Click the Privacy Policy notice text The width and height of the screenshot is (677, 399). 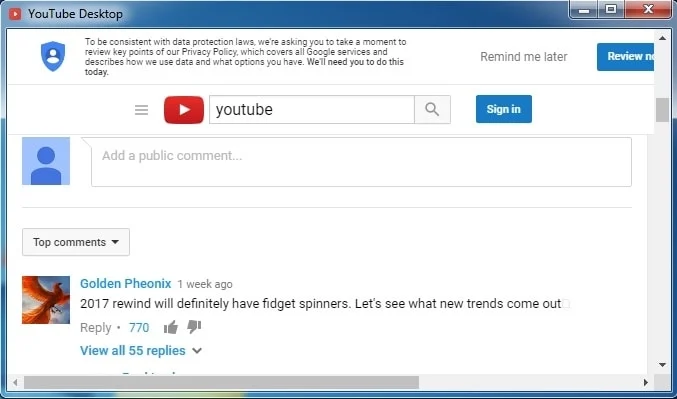click(x=245, y=57)
